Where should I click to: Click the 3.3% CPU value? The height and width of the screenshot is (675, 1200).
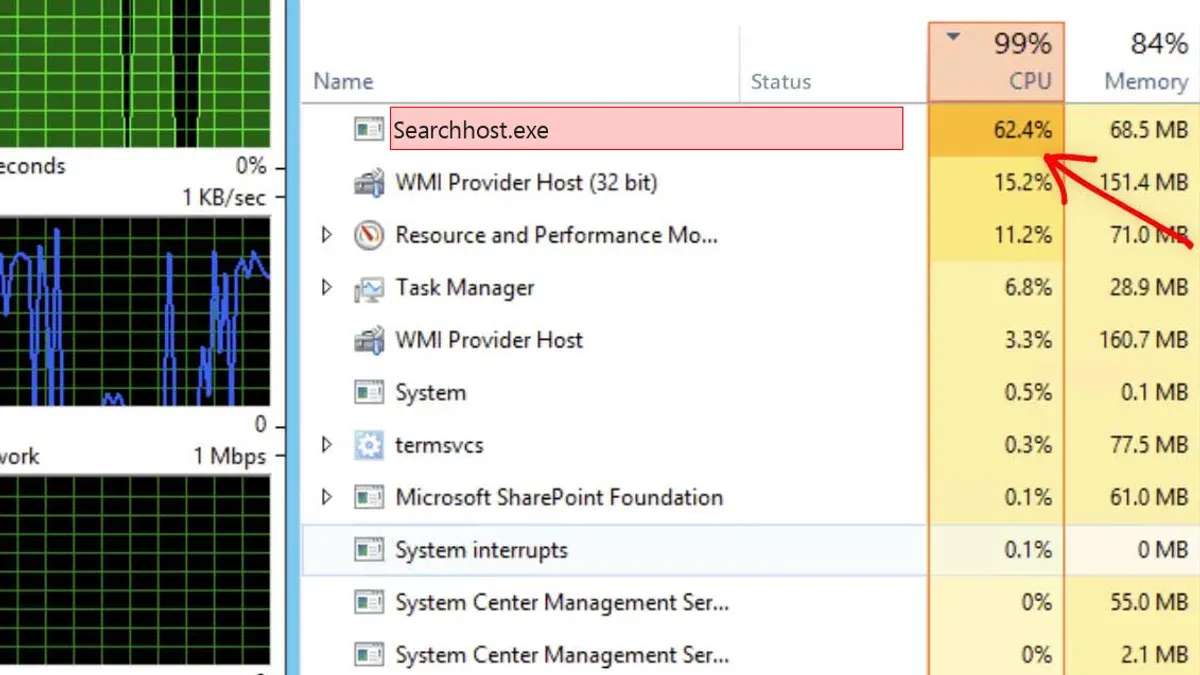coord(1028,340)
